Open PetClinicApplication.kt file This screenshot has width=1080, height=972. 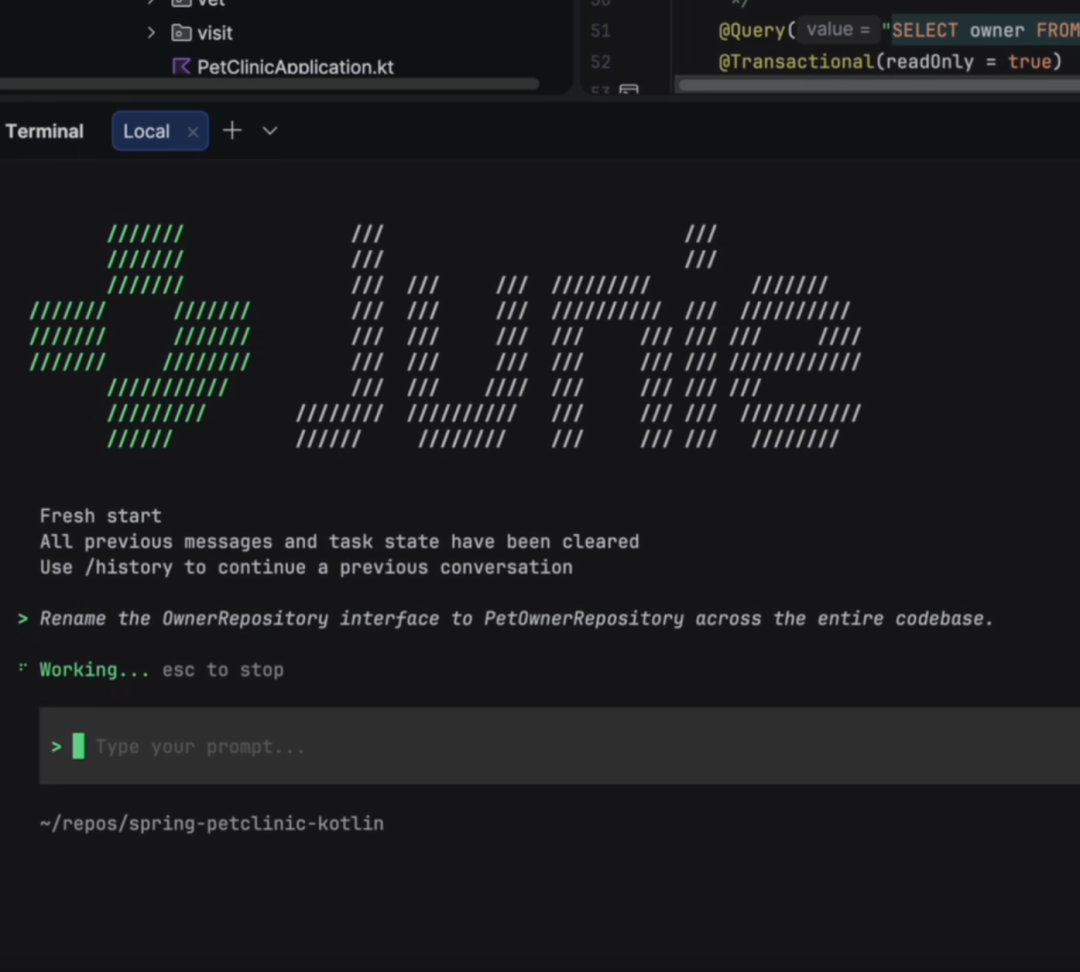(x=295, y=67)
